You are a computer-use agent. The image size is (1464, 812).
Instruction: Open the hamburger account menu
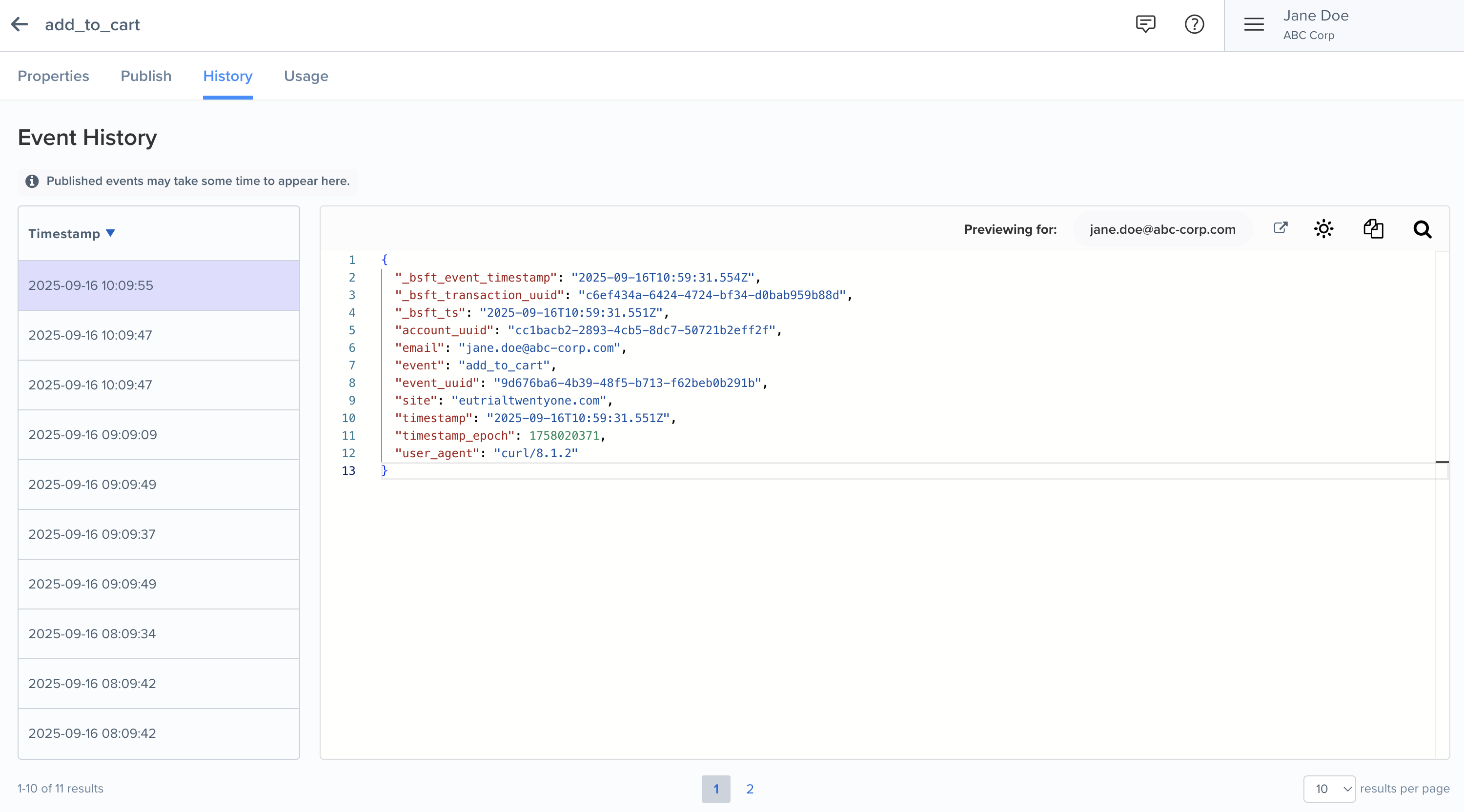[x=1254, y=24]
